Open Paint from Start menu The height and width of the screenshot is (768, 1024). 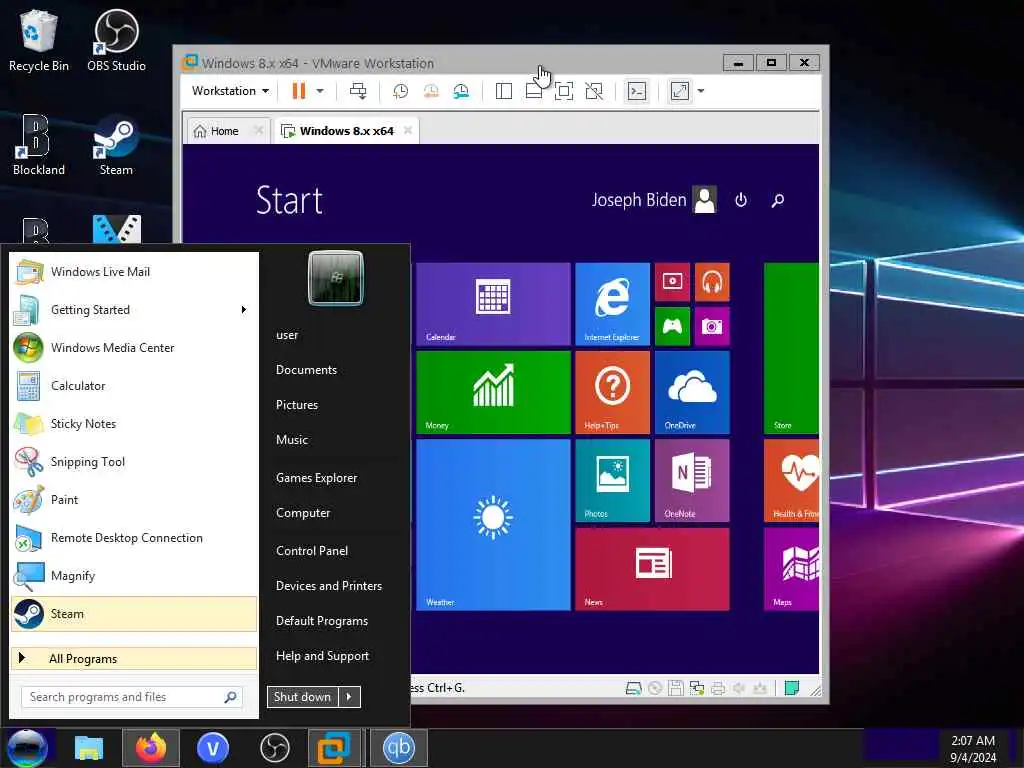[x=134, y=500]
